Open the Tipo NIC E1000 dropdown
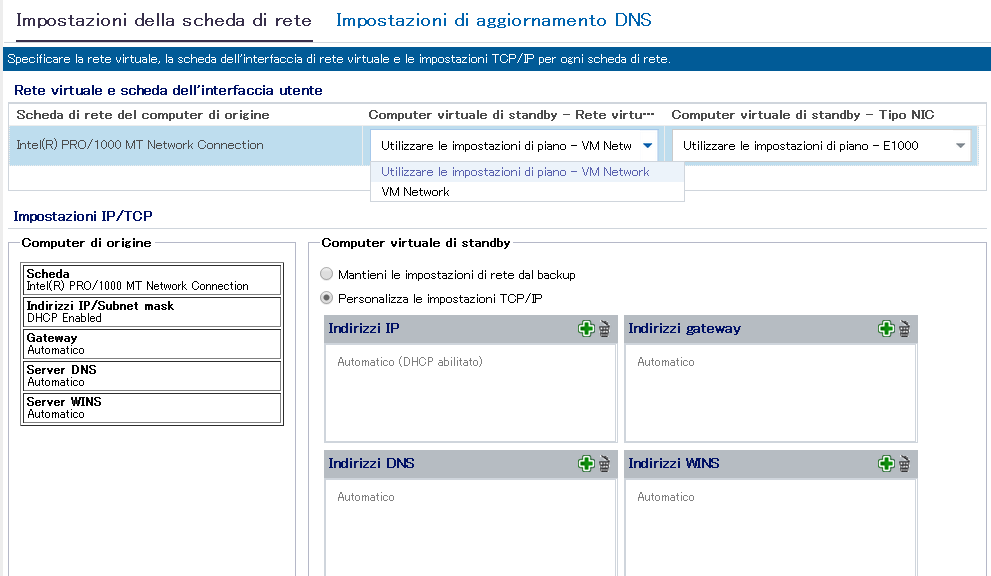991x576 pixels. (822, 146)
